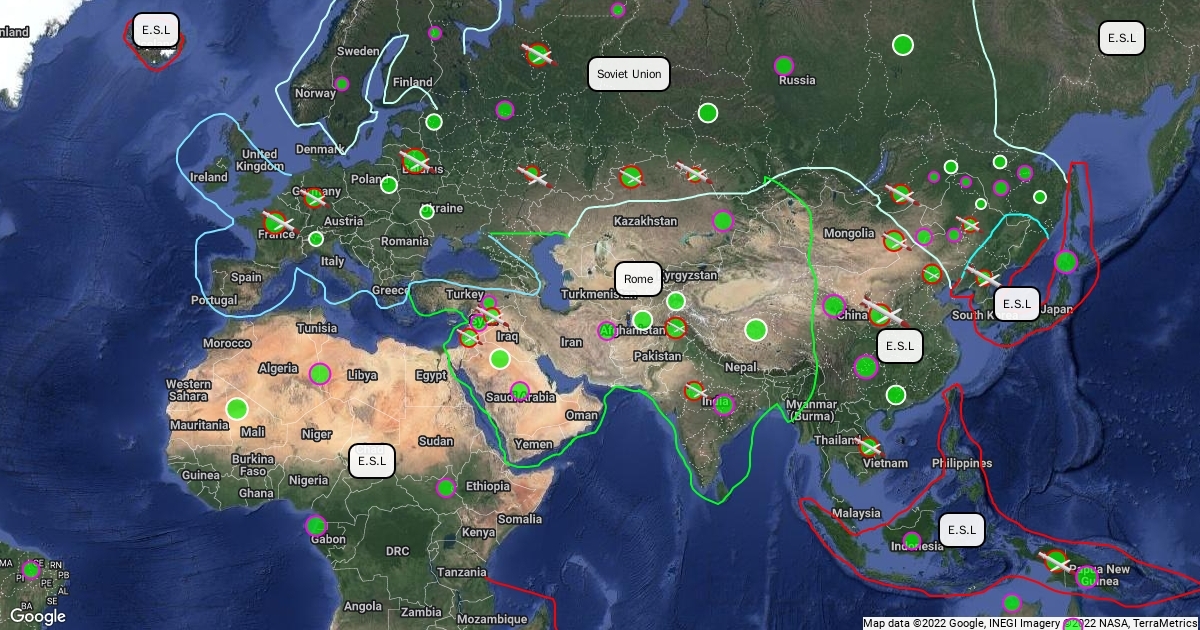Select the marker next to Ethiopia

pos(446,488)
